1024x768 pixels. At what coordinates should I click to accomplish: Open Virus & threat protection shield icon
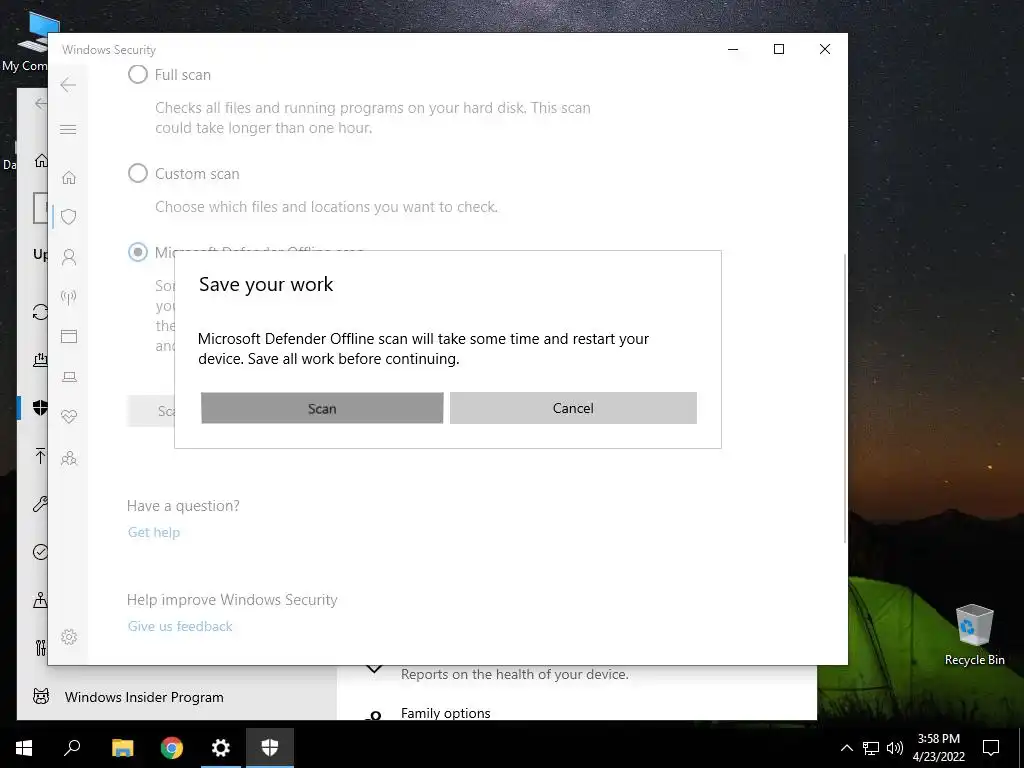click(x=69, y=217)
